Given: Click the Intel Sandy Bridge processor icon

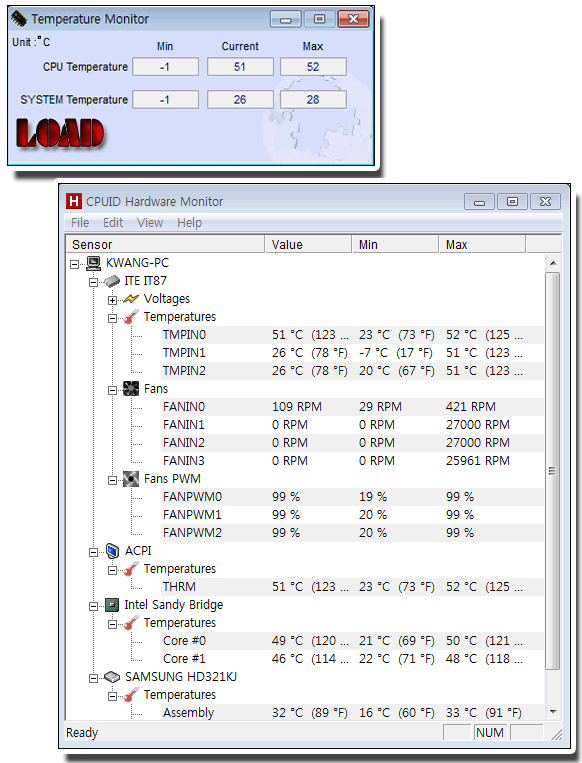Looking at the screenshot, I should coord(112,605).
